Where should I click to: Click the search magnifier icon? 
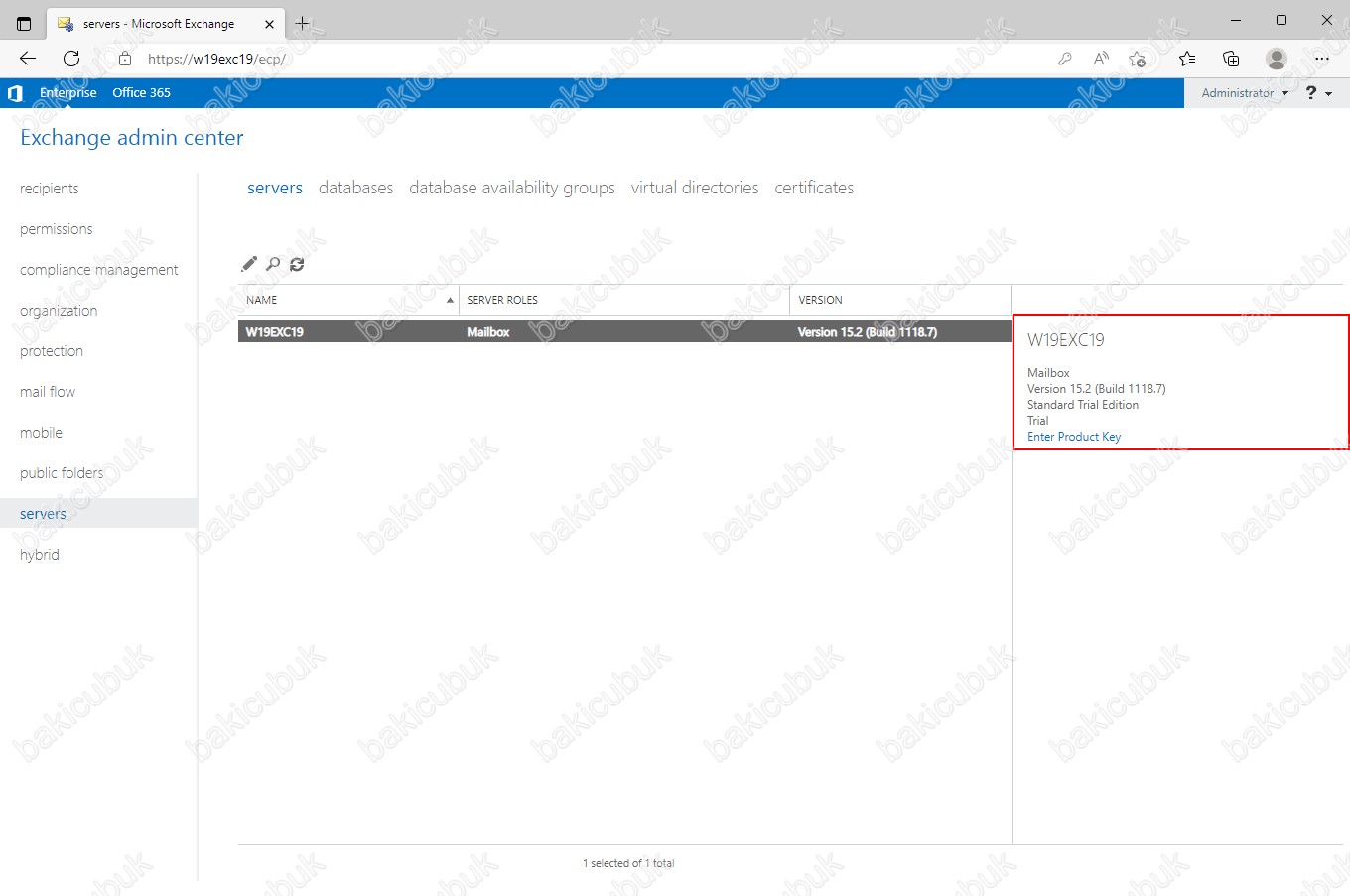(x=273, y=264)
